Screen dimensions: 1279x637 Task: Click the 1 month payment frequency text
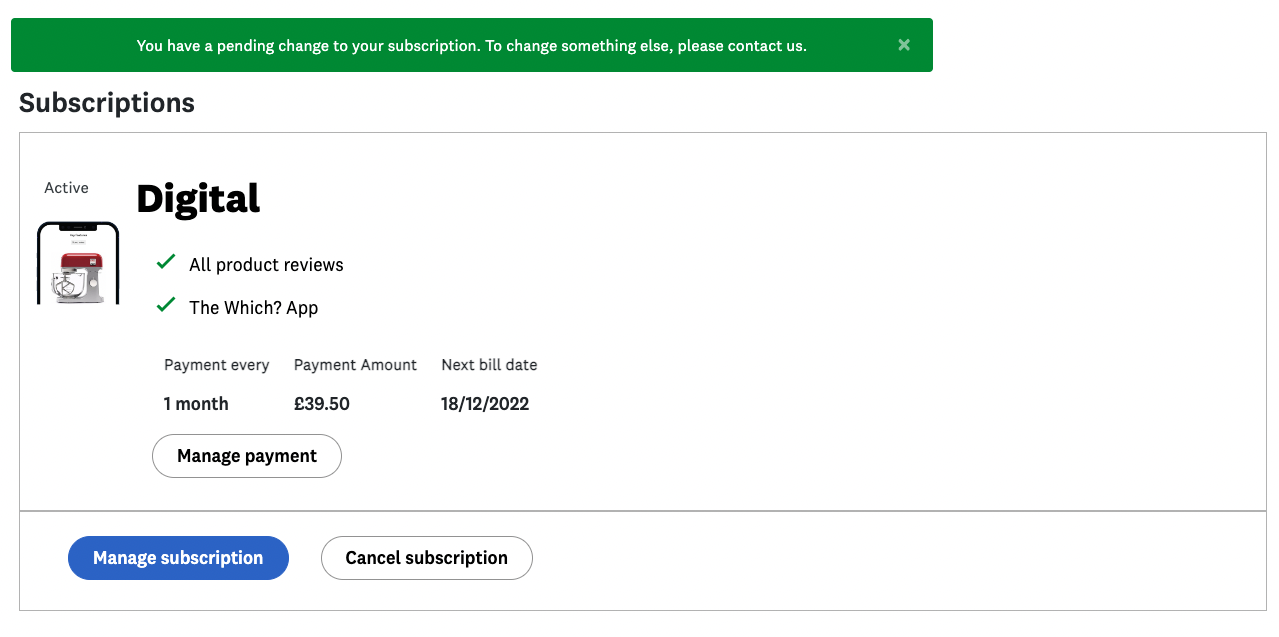tap(196, 403)
